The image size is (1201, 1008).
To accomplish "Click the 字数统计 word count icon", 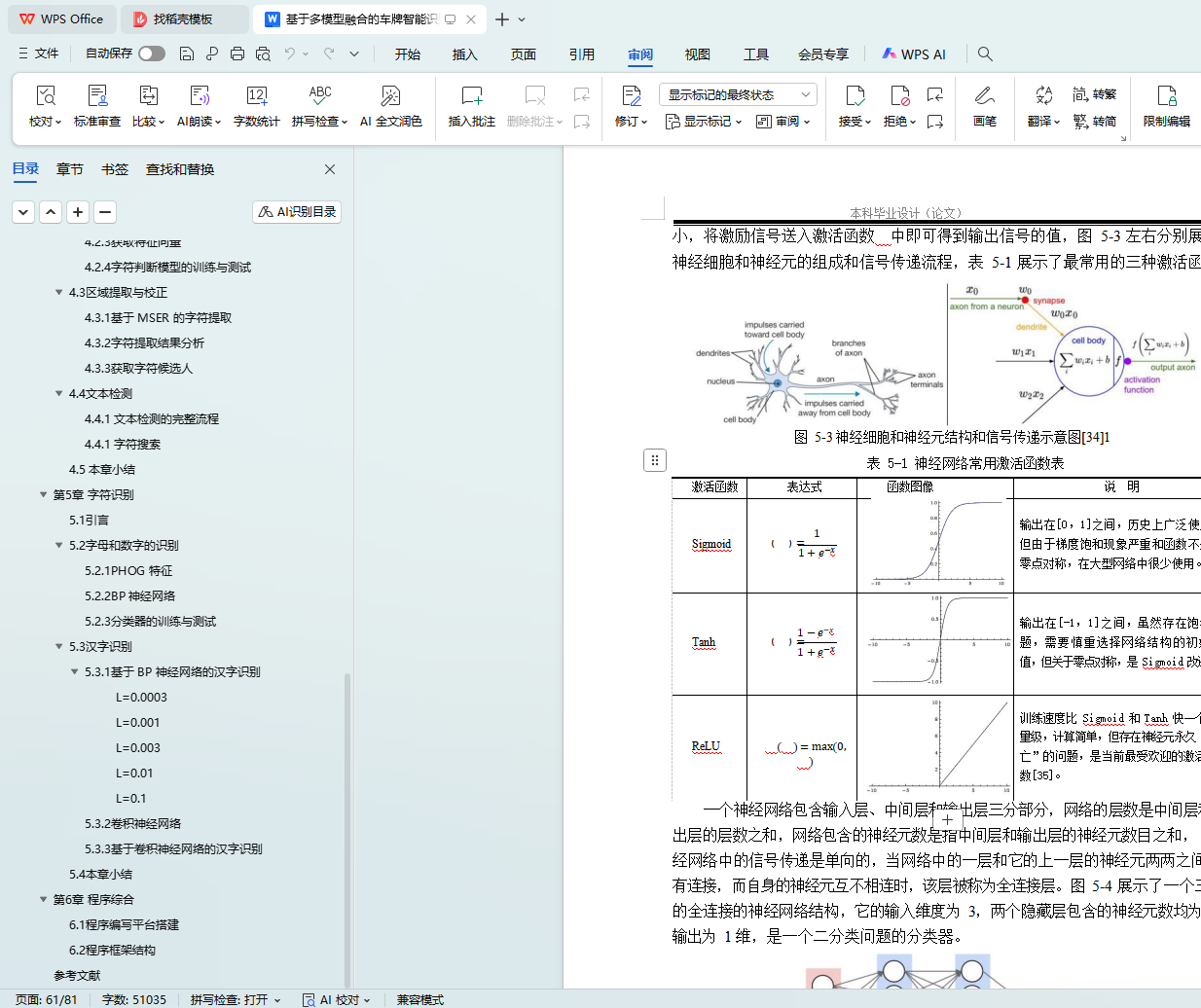I will click(256, 105).
